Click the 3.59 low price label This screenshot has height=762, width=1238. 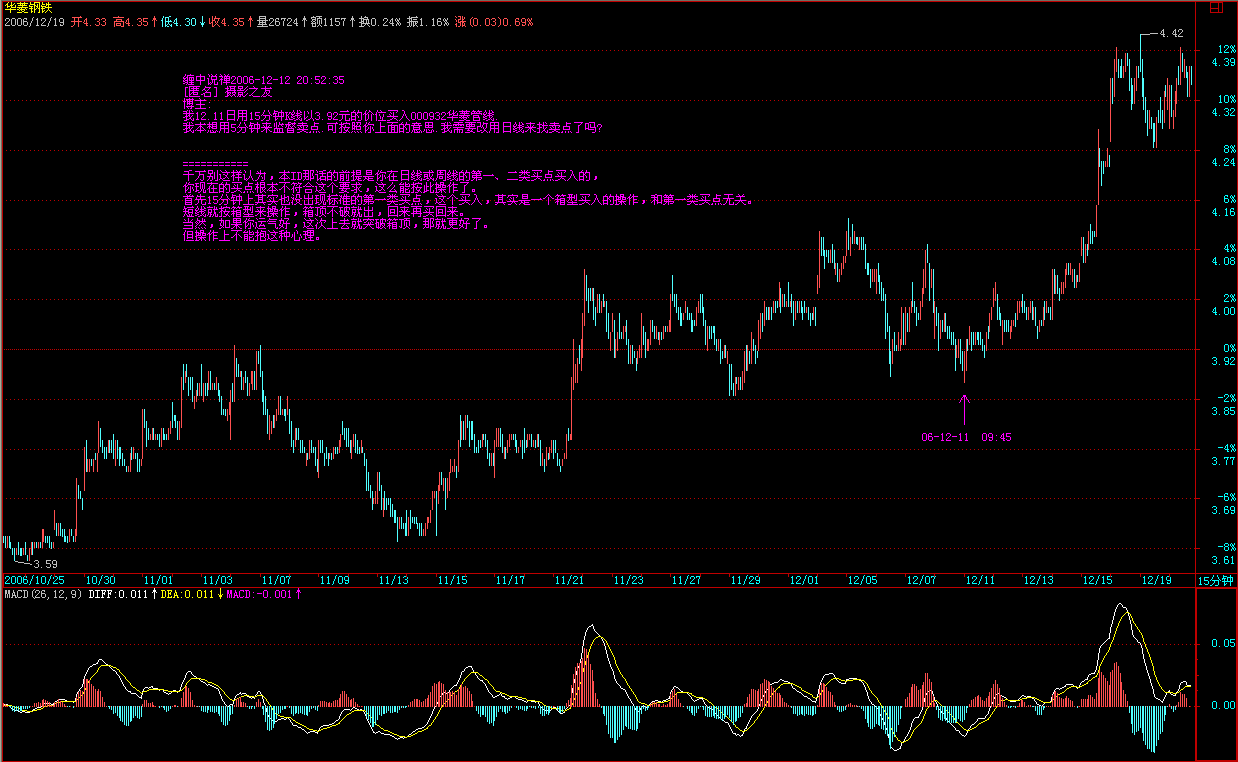pyautogui.click(x=45, y=565)
